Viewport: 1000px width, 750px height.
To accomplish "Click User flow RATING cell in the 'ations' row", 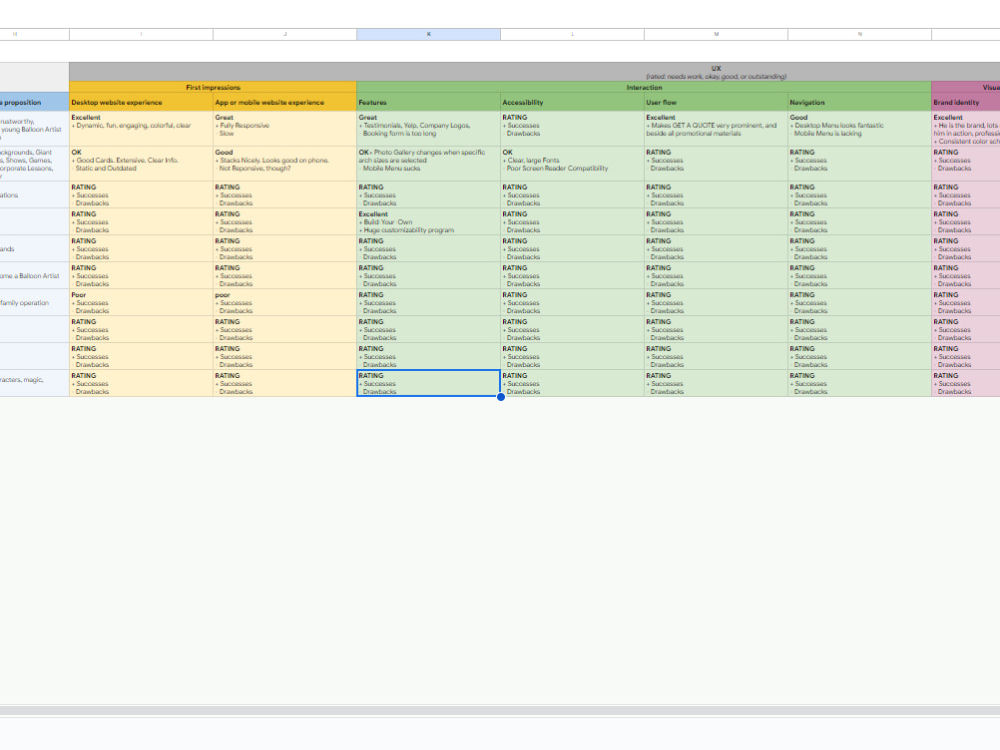I will pos(716,195).
